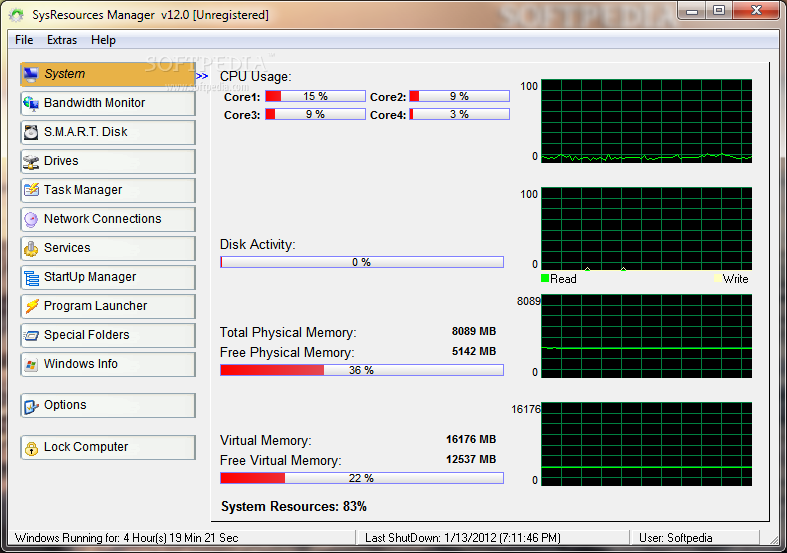Screen dimensions: 787x553
Task: Click the '16176 MB' virtual memory value
Action: [x=471, y=439]
